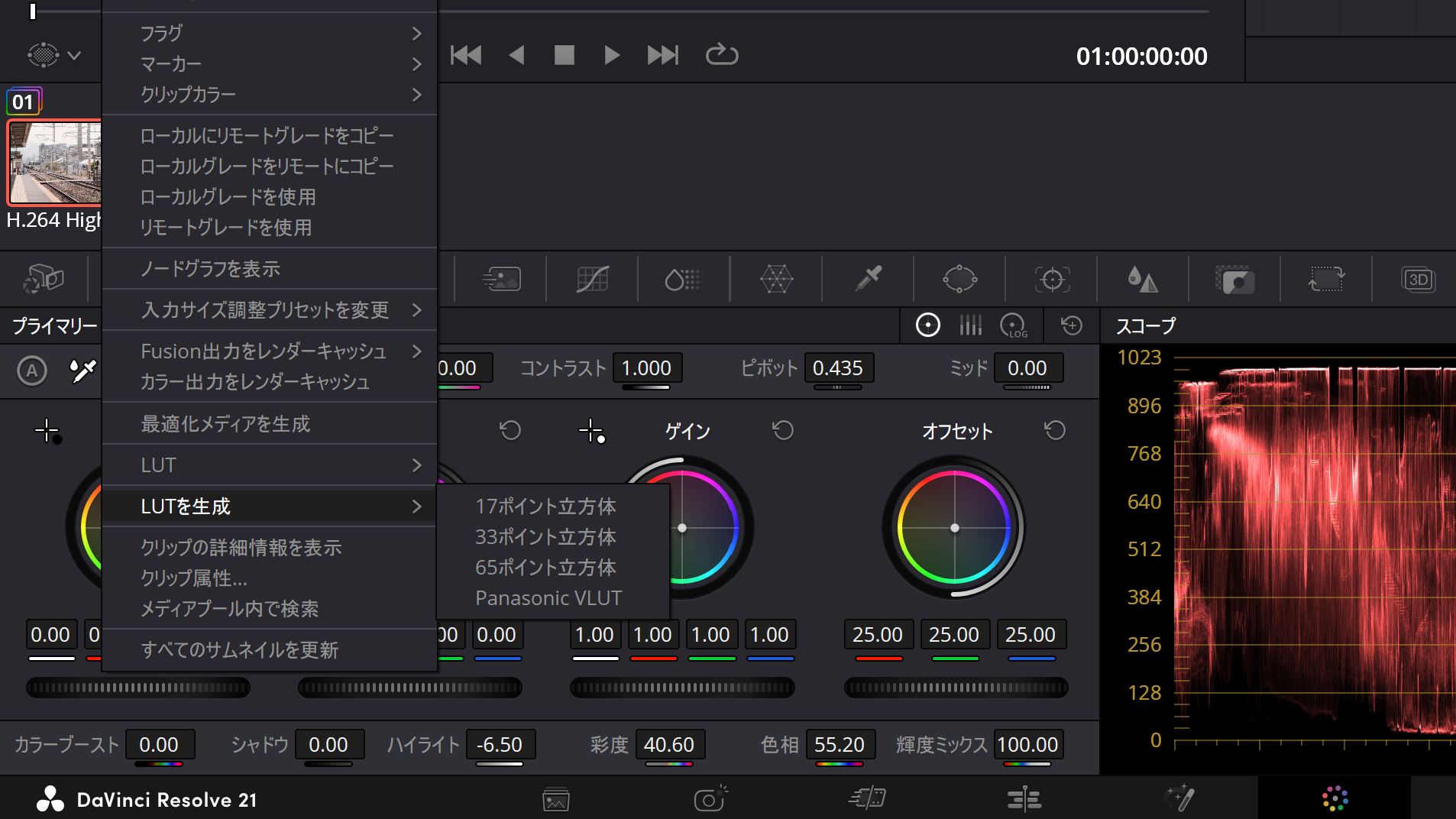Viewport: 1456px width, 819px height.
Task: Expand the クリップカラー submenu
Action: click(x=269, y=94)
